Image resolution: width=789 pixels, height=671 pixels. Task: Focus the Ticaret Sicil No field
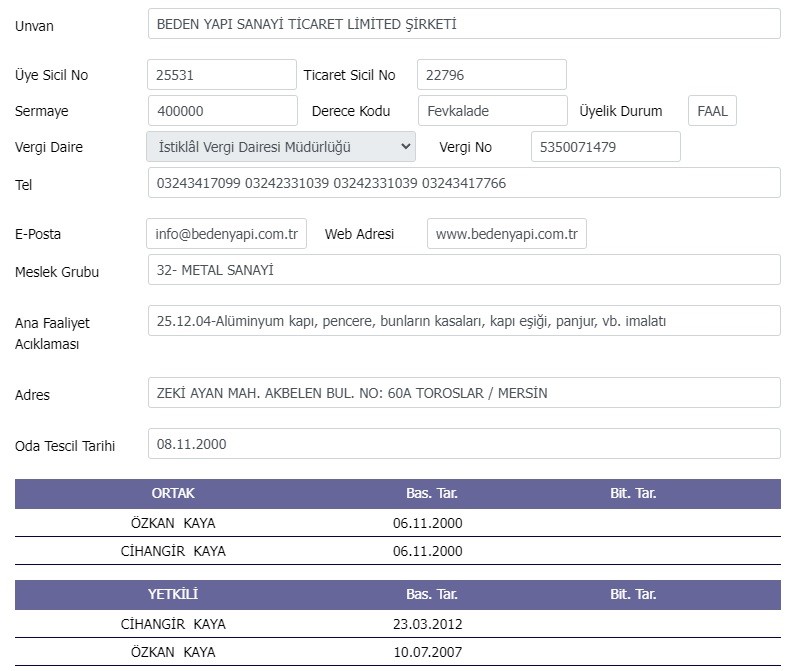click(492, 74)
